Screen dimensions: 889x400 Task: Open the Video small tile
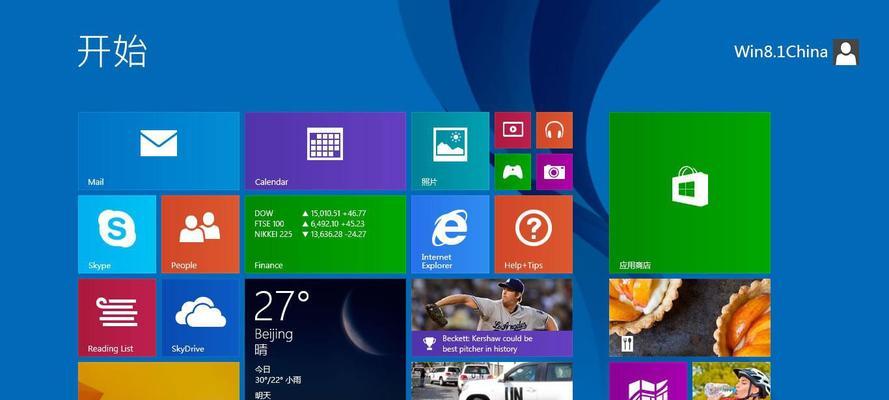(x=513, y=130)
